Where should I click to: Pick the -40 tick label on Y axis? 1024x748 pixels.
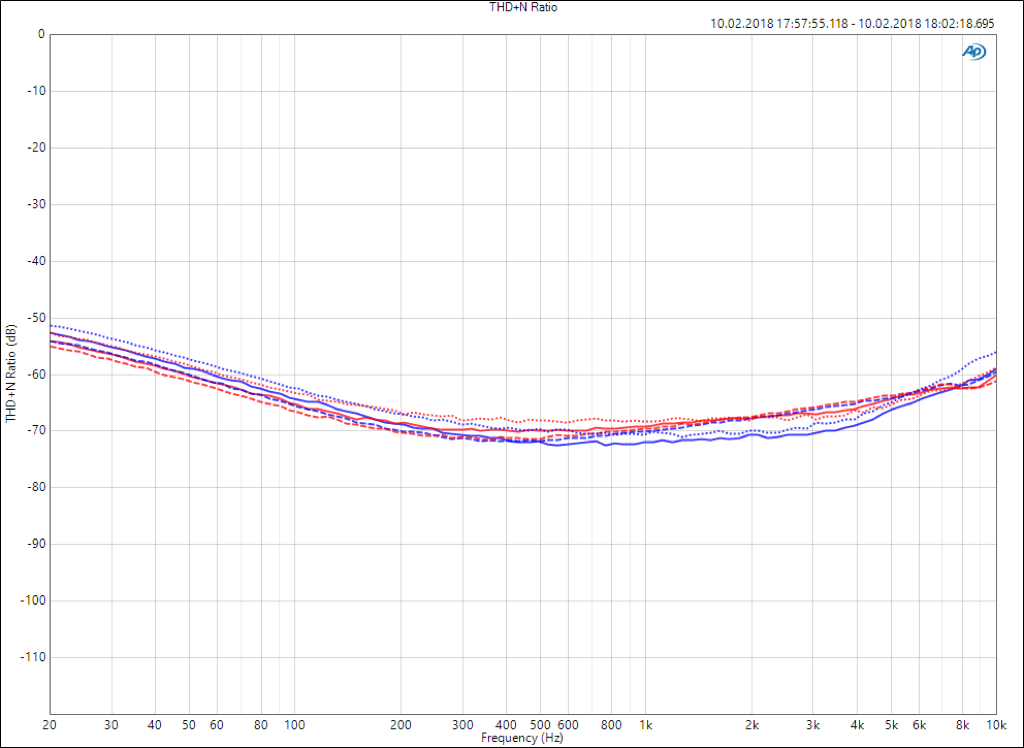coord(34,261)
